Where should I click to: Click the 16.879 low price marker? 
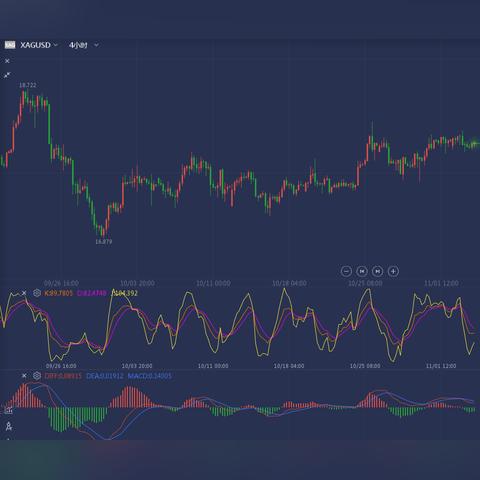(x=104, y=242)
